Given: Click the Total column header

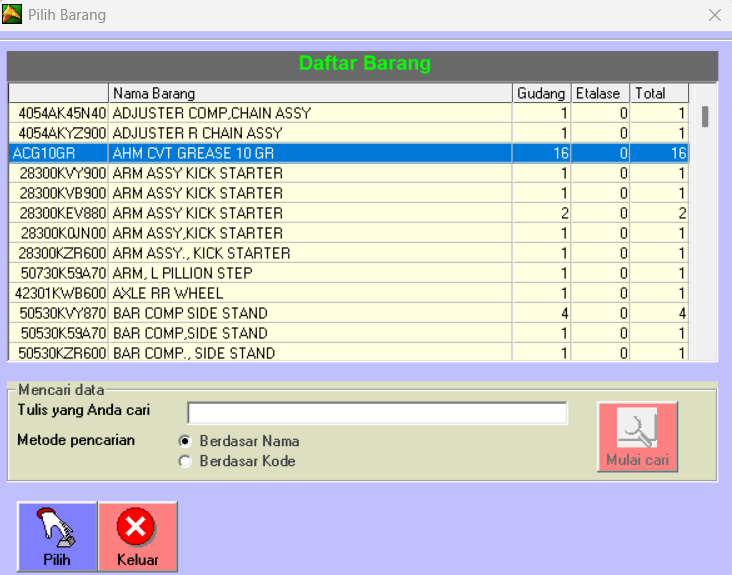Looking at the screenshot, I should pyautogui.click(x=660, y=93).
